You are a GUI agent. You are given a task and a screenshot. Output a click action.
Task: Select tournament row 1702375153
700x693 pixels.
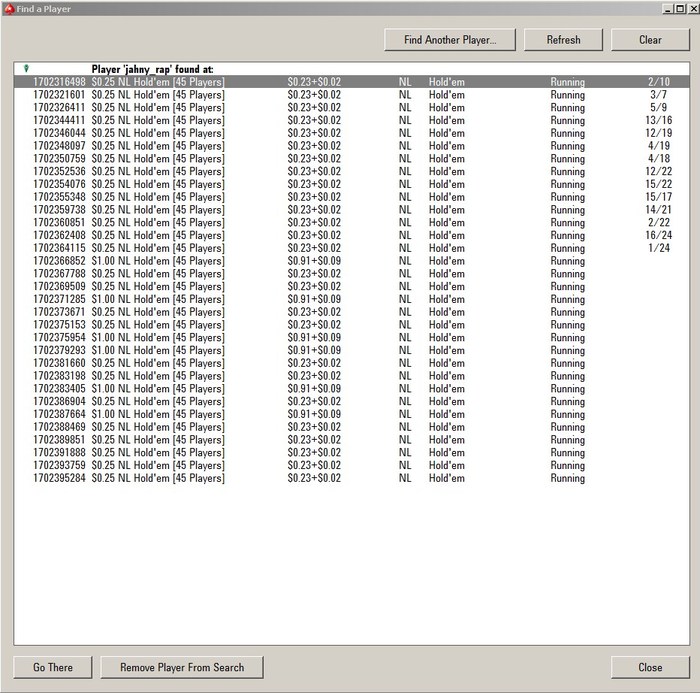(x=352, y=325)
